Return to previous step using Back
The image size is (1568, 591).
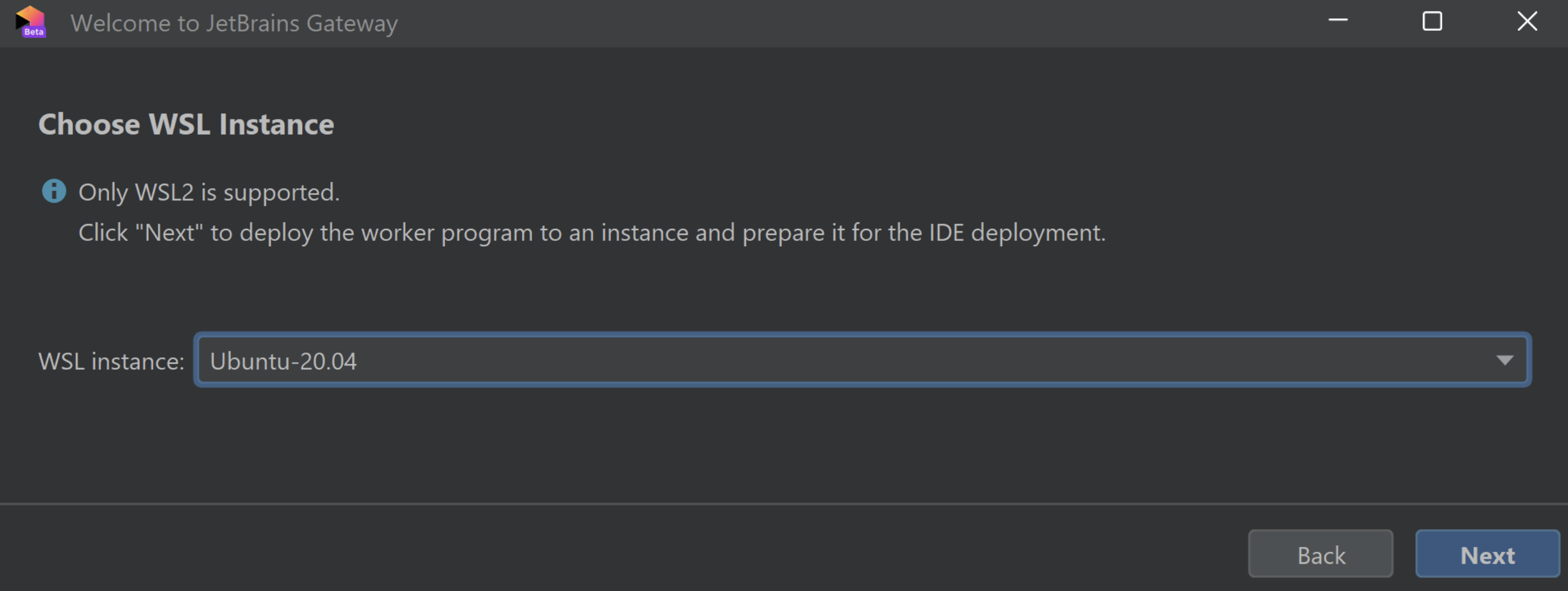[x=1321, y=554]
